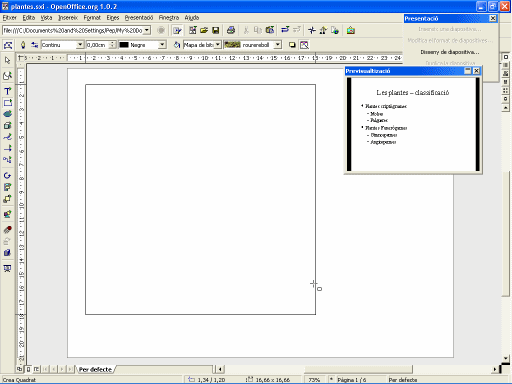Open the Alignment tool

[x=7, y=187]
